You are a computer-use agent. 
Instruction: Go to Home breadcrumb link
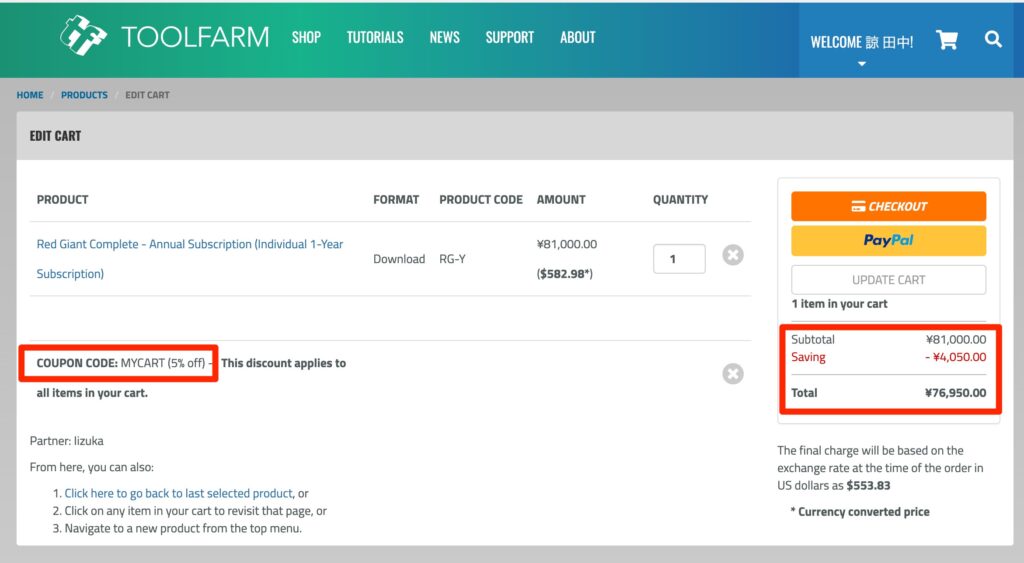tap(30, 95)
